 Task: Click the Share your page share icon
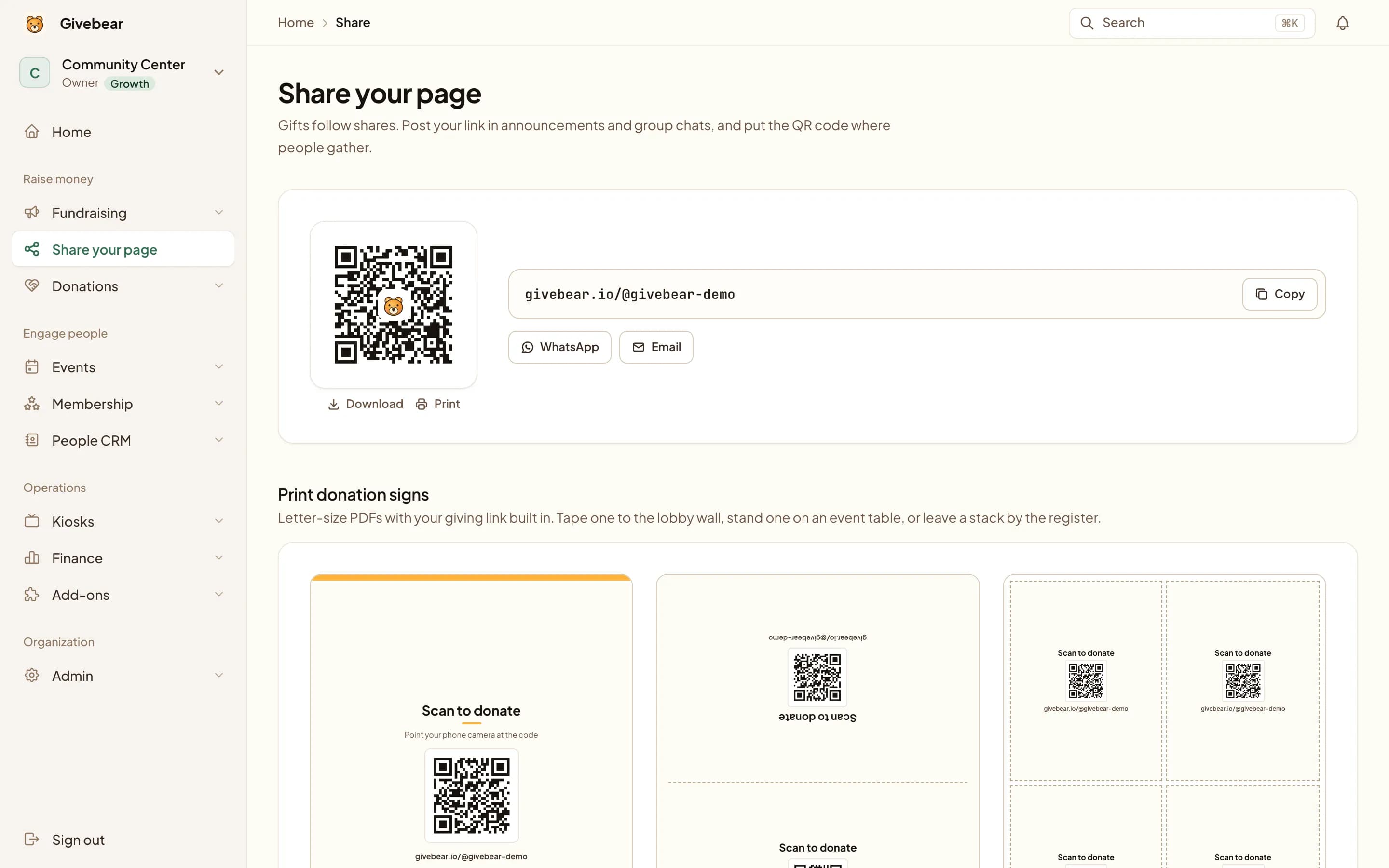click(x=32, y=249)
